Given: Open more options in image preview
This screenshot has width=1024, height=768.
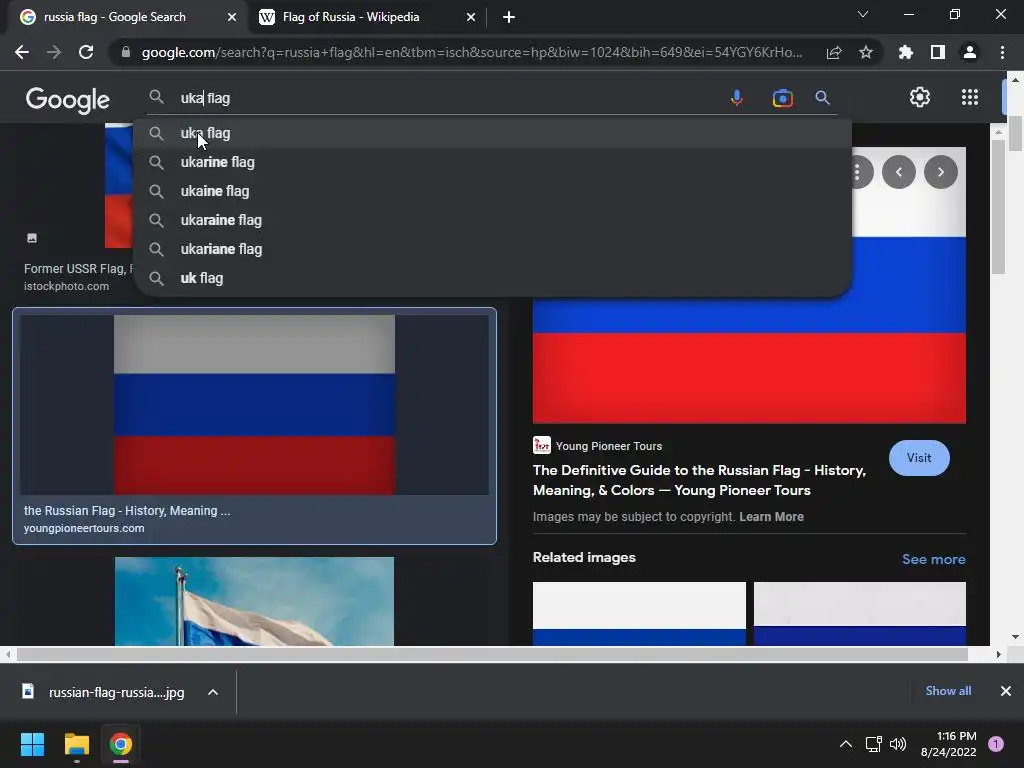Looking at the screenshot, I should click(x=857, y=172).
